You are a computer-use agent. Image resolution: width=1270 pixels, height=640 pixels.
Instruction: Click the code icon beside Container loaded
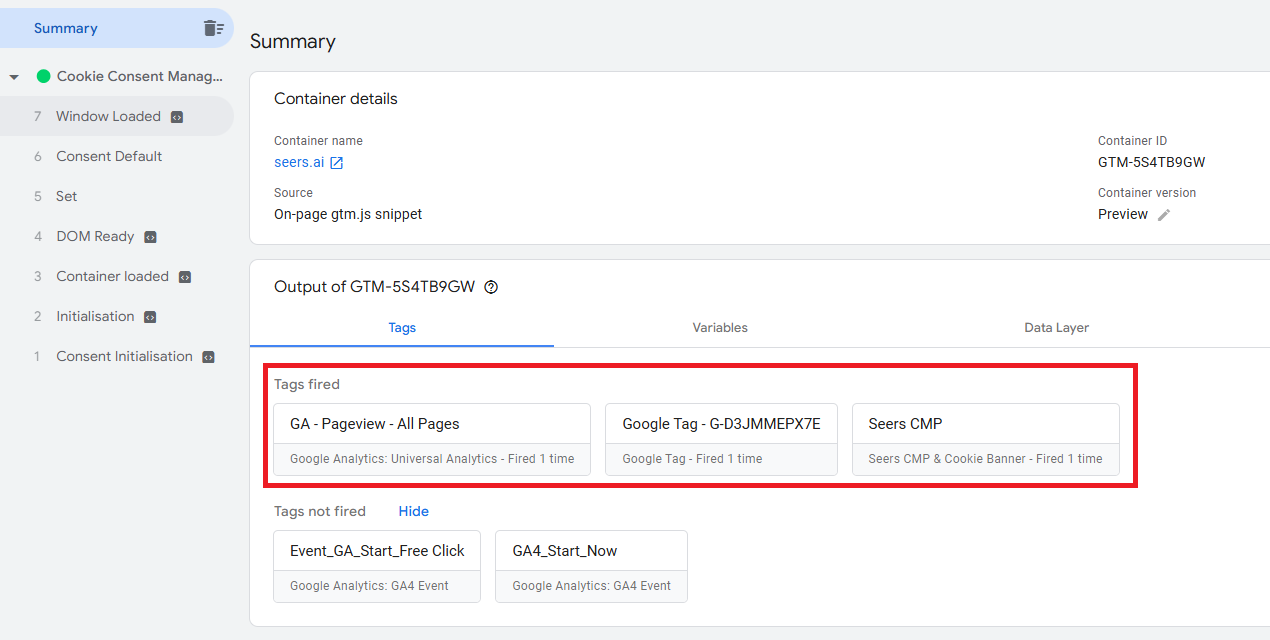(x=185, y=277)
